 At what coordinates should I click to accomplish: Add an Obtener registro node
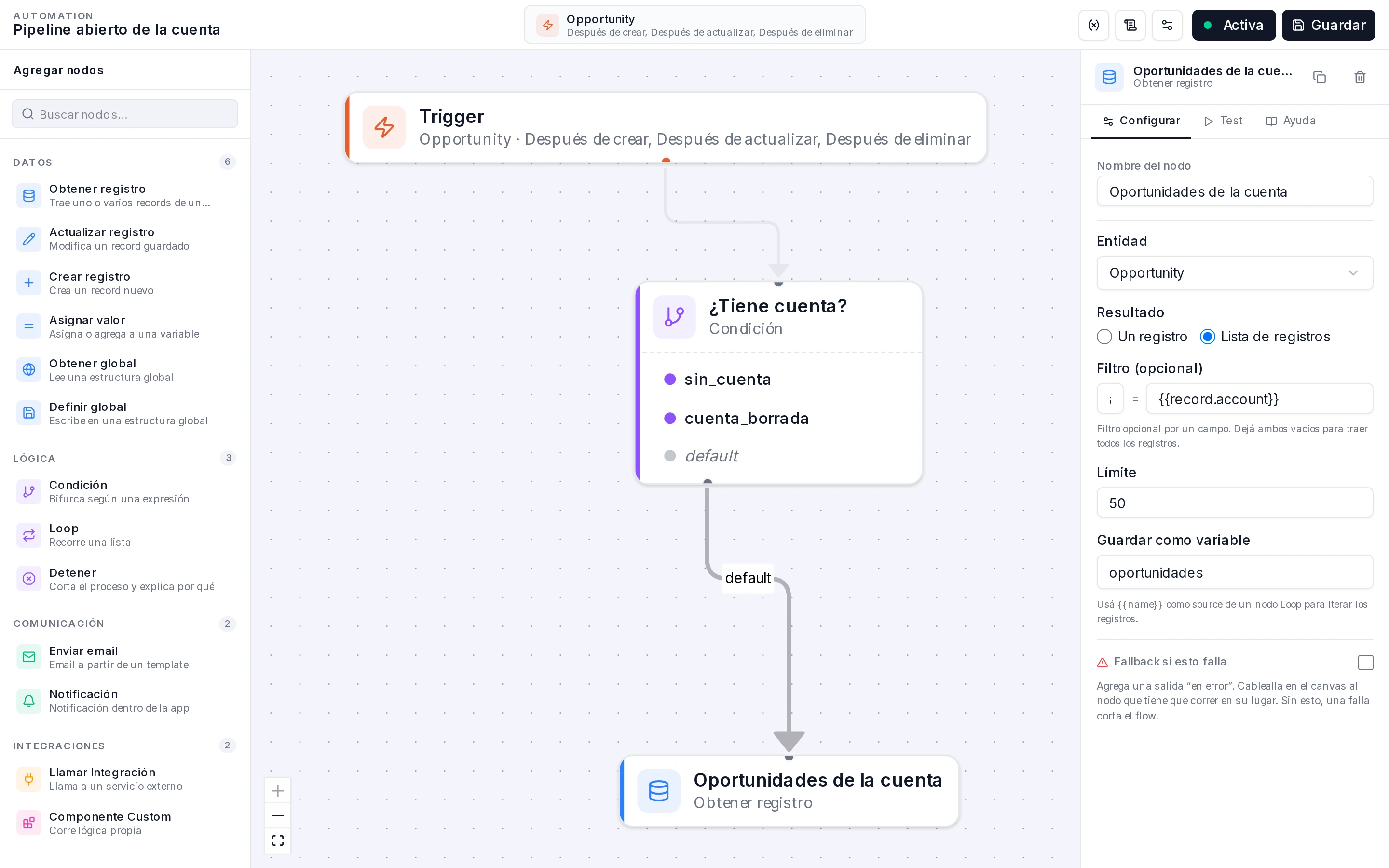click(x=125, y=195)
